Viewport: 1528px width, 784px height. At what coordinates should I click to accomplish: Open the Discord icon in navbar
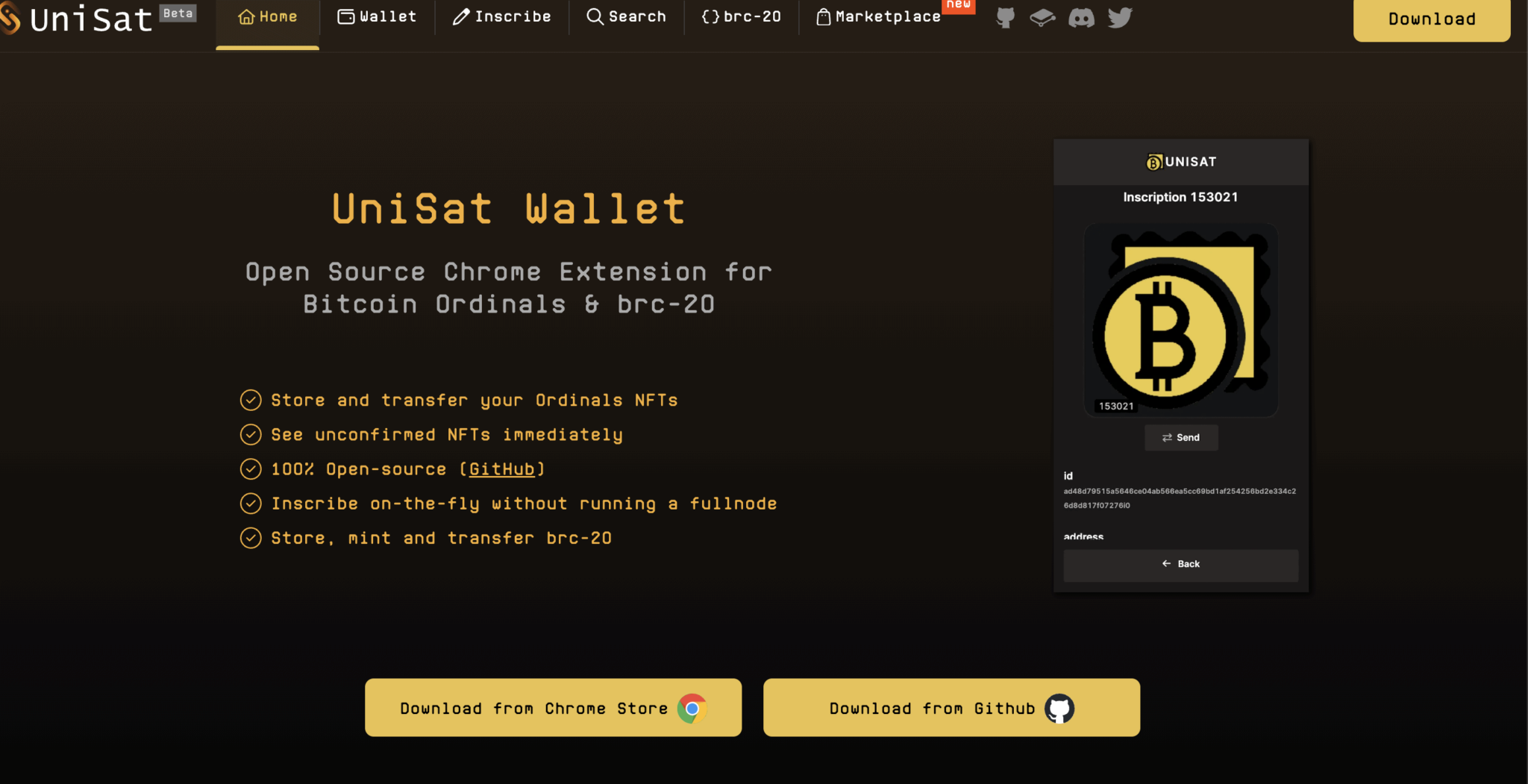pos(1081,17)
